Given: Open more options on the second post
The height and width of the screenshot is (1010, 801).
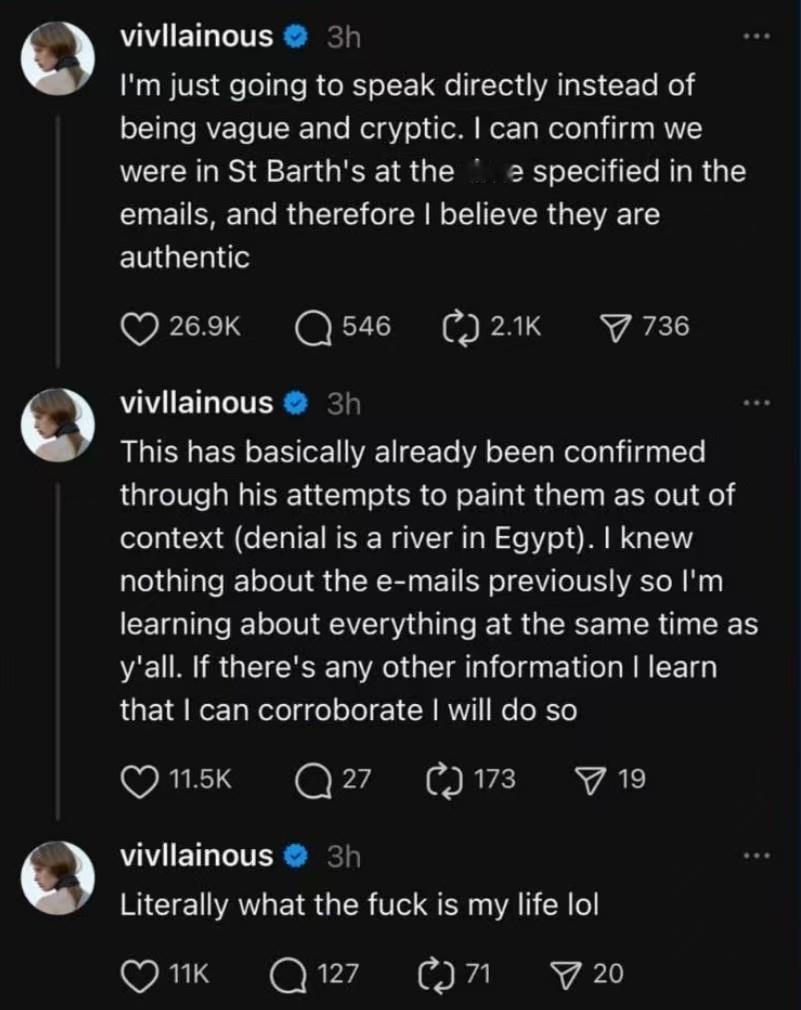Looking at the screenshot, I should (x=757, y=403).
